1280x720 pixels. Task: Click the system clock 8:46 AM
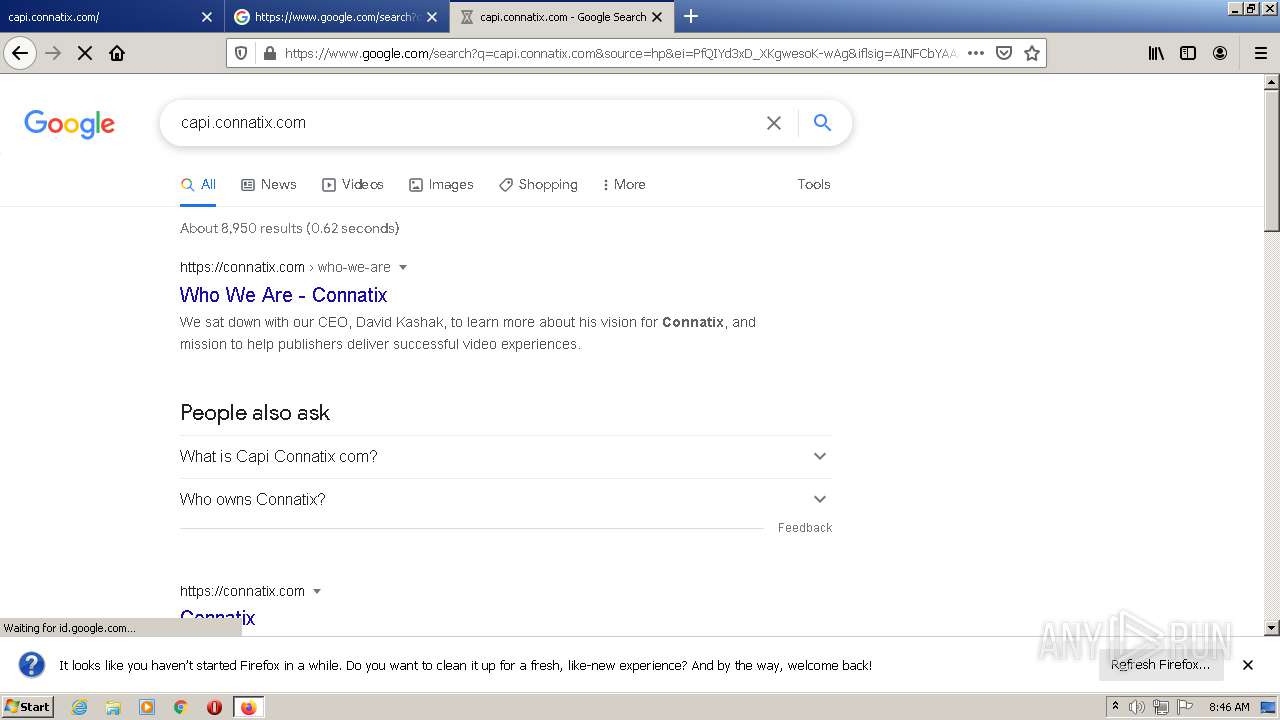tap(1229, 707)
